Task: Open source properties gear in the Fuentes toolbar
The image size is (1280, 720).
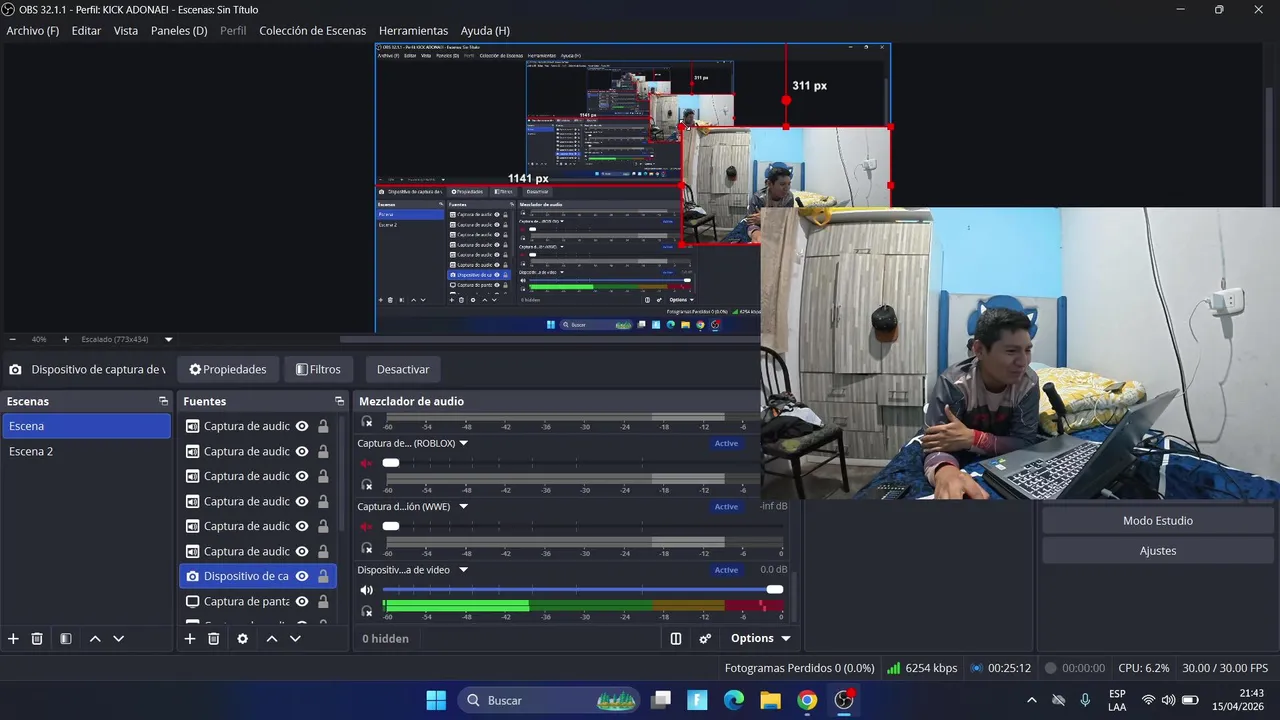Action: [242, 639]
